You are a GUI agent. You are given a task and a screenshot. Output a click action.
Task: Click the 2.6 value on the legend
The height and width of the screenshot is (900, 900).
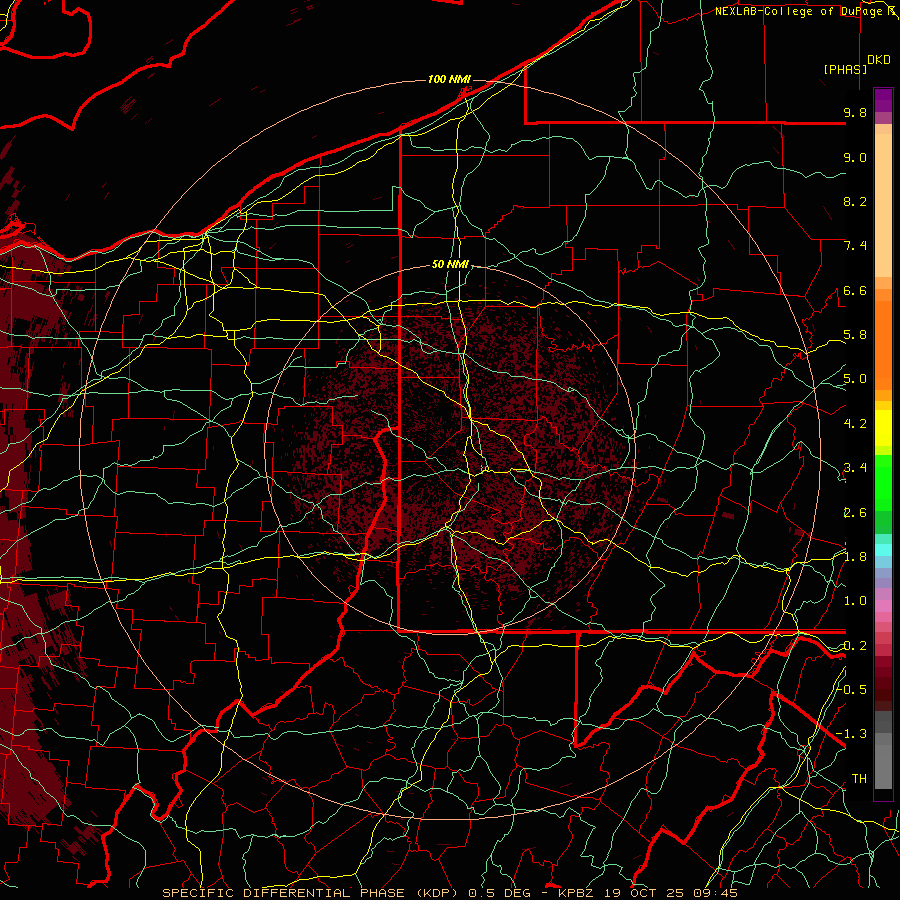pos(855,512)
